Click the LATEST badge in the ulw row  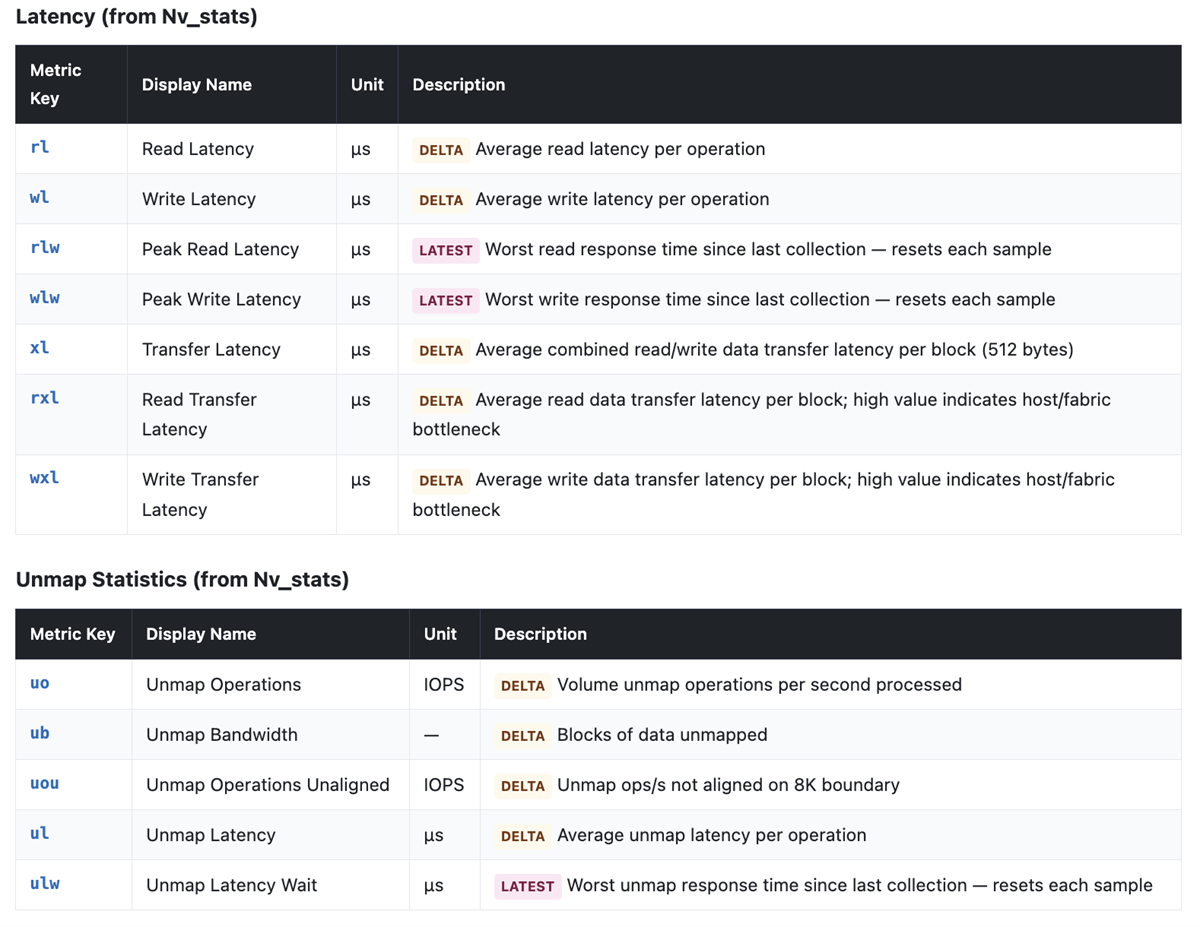point(528,886)
